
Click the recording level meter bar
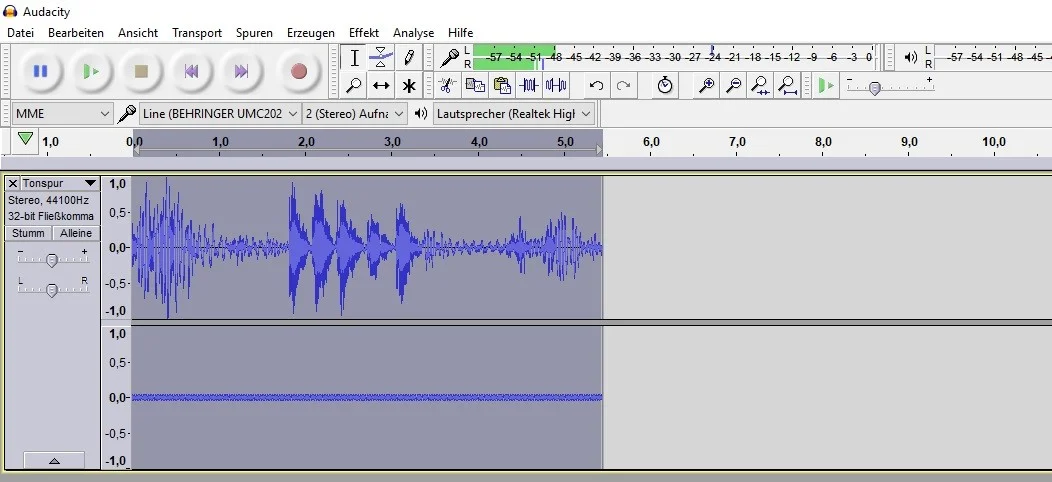673,58
